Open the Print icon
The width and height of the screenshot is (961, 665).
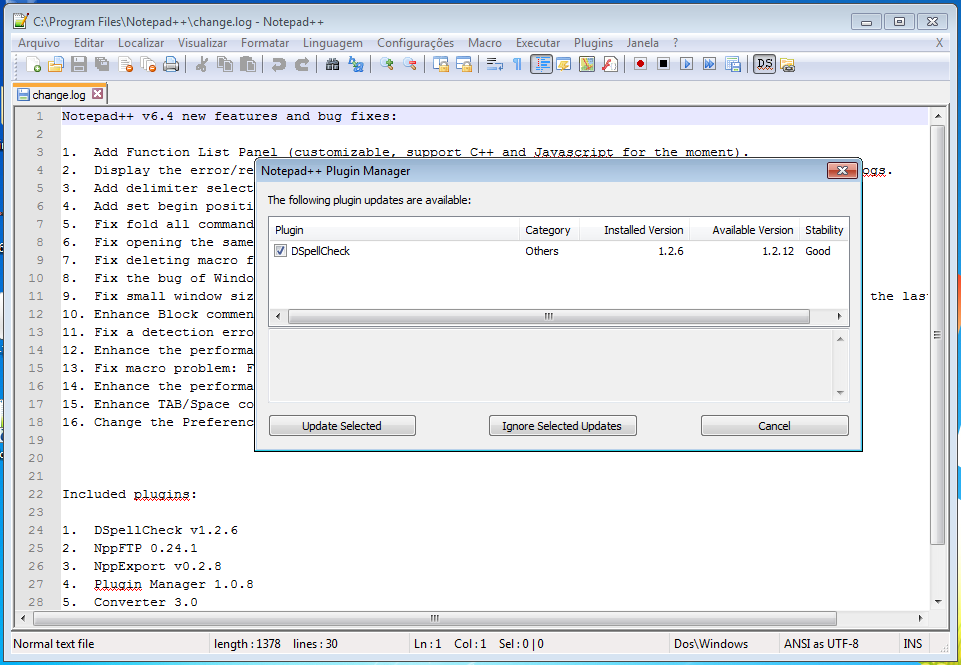tap(170, 64)
